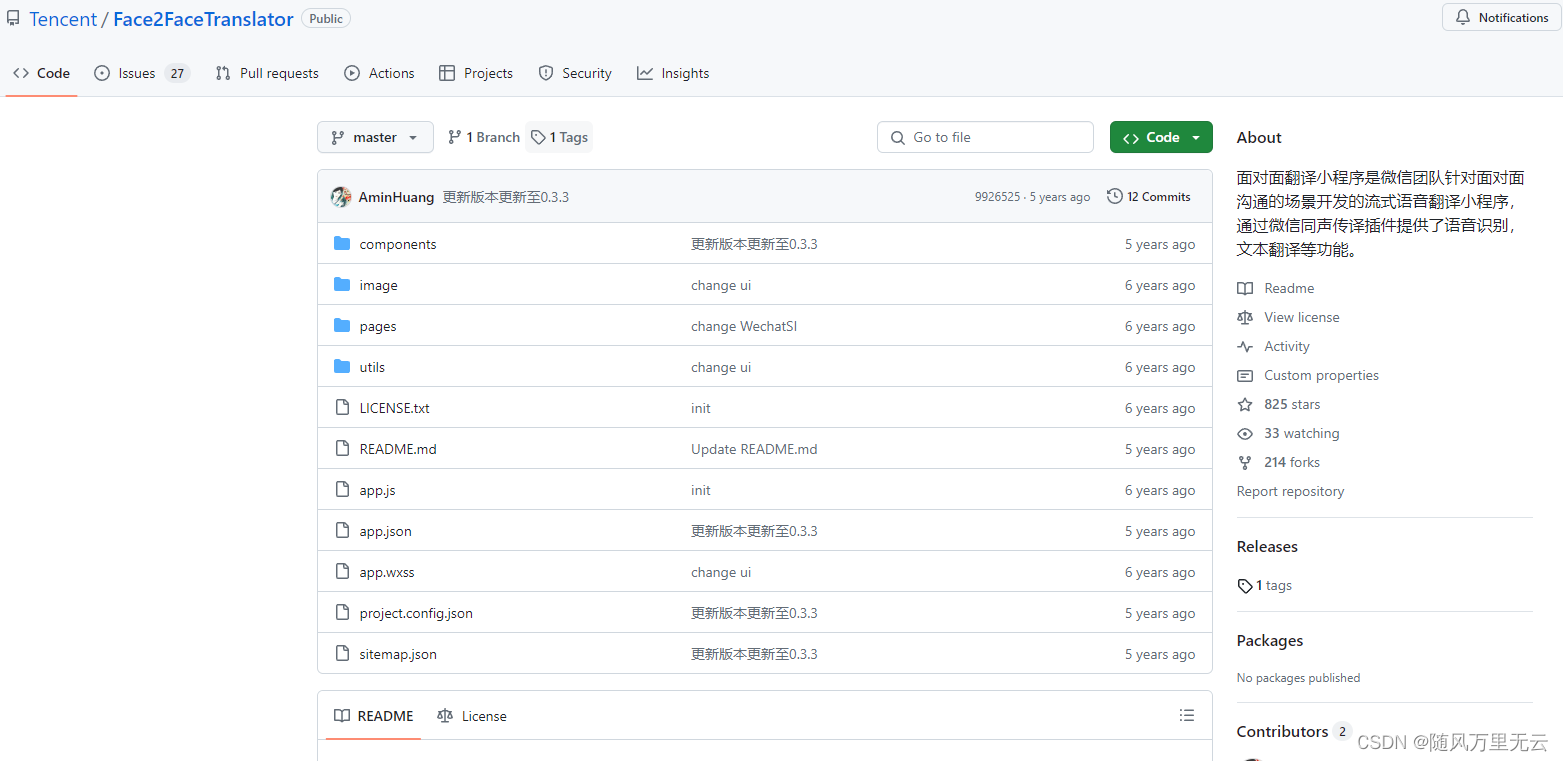Click the project.config.json file icon
Image resolution: width=1563 pixels, height=761 pixels.
(342, 612)
